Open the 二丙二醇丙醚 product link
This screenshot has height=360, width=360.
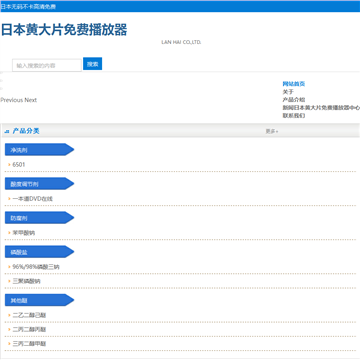[29, 329]
